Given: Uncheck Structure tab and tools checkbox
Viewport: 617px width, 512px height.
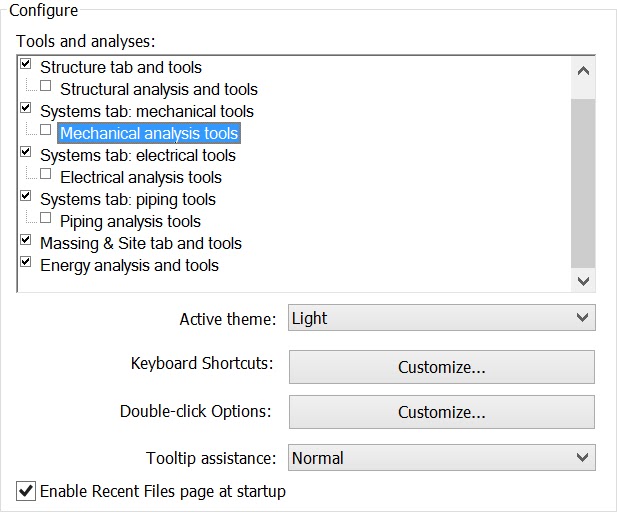Looking at the screenshot, I should [x=26, y=63].
